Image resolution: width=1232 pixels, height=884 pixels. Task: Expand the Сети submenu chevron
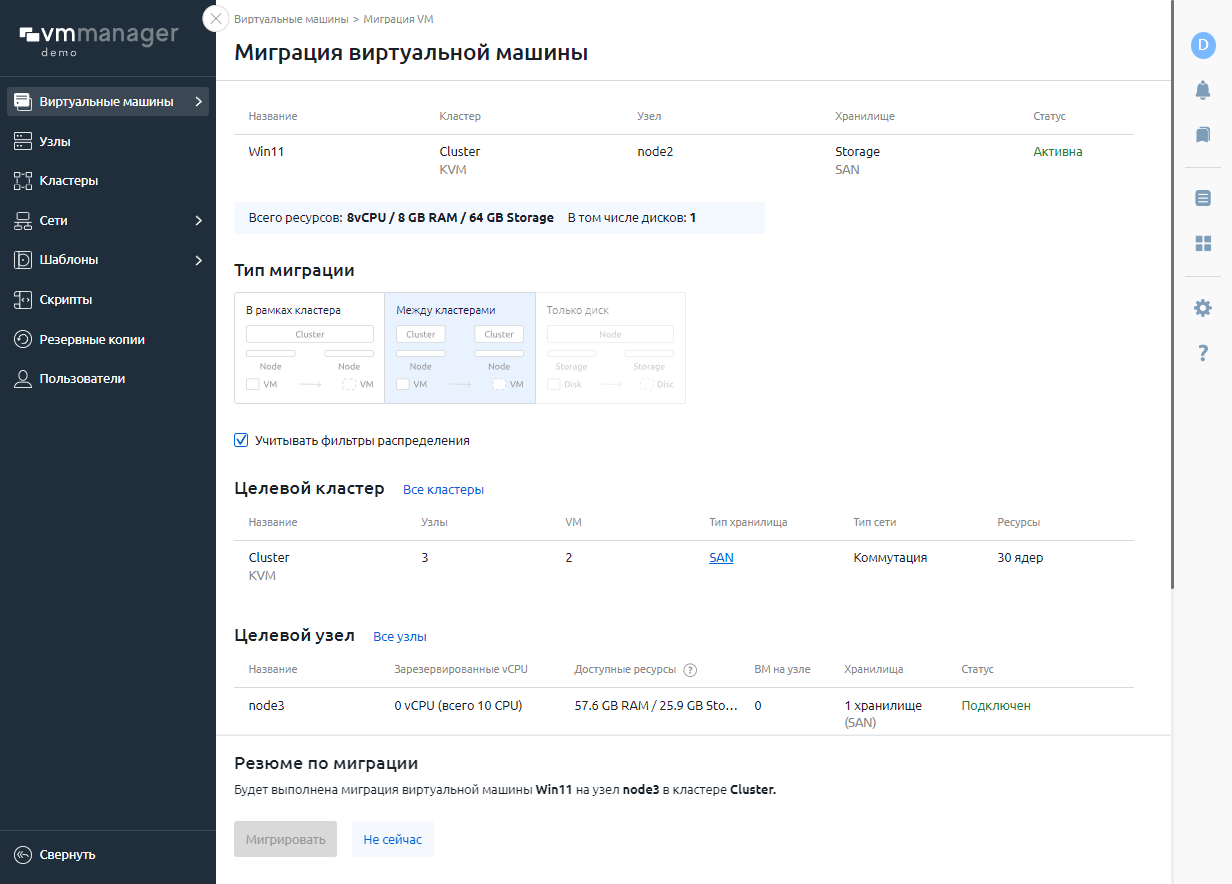click(199, 220)
